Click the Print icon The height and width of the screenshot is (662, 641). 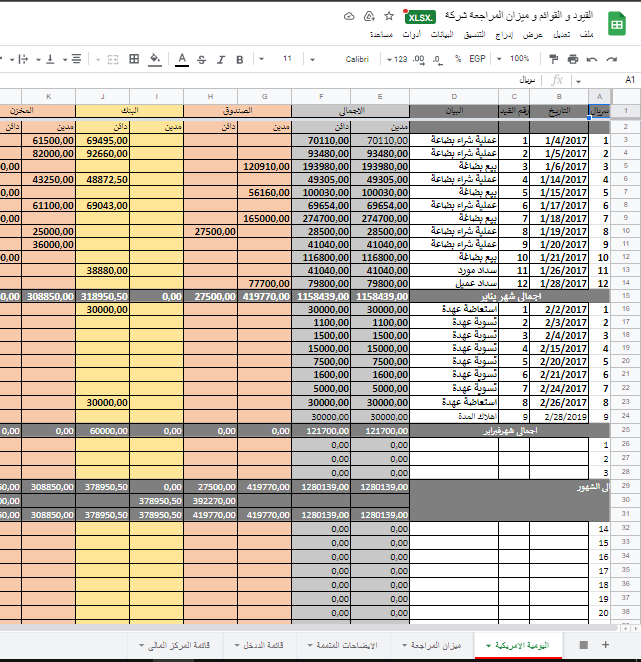coord(573,59)
